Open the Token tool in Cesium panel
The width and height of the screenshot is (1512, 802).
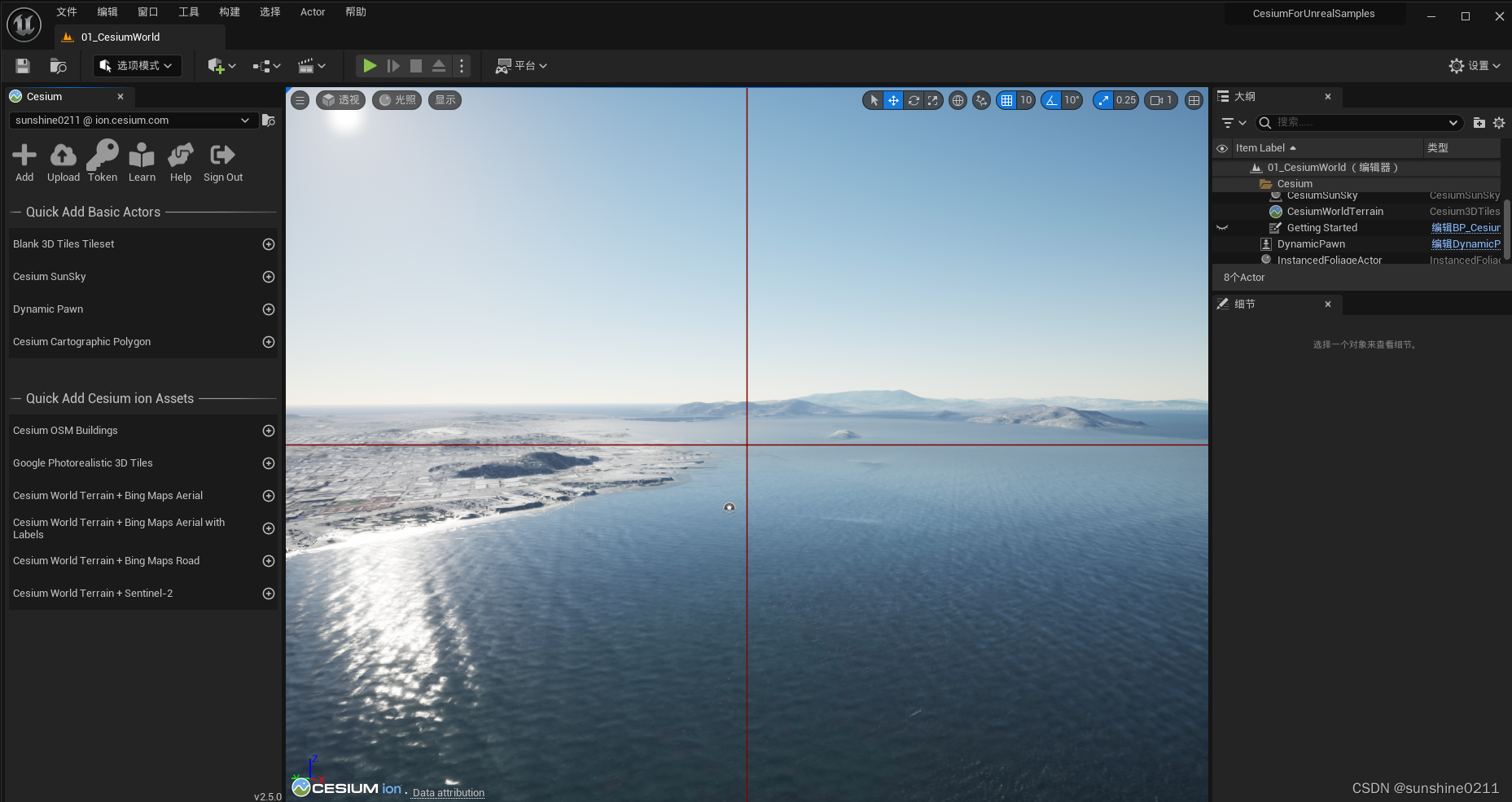pos(102,160)
